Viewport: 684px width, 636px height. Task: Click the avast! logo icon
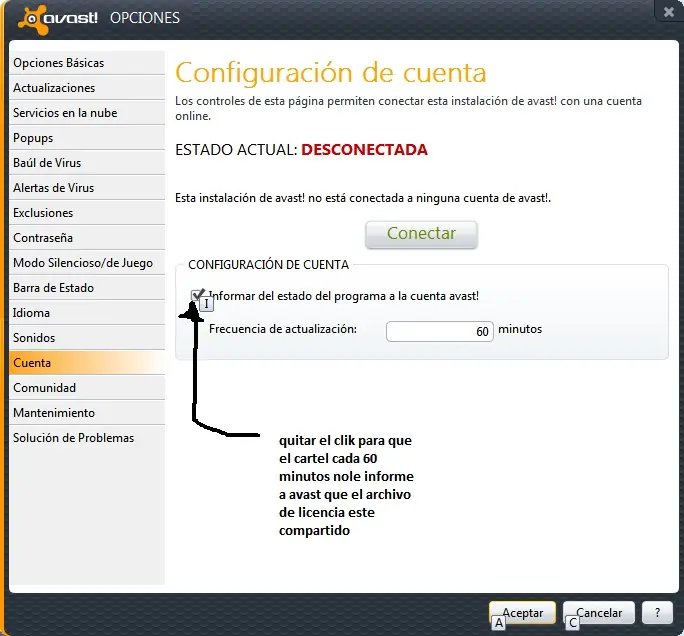32,19
